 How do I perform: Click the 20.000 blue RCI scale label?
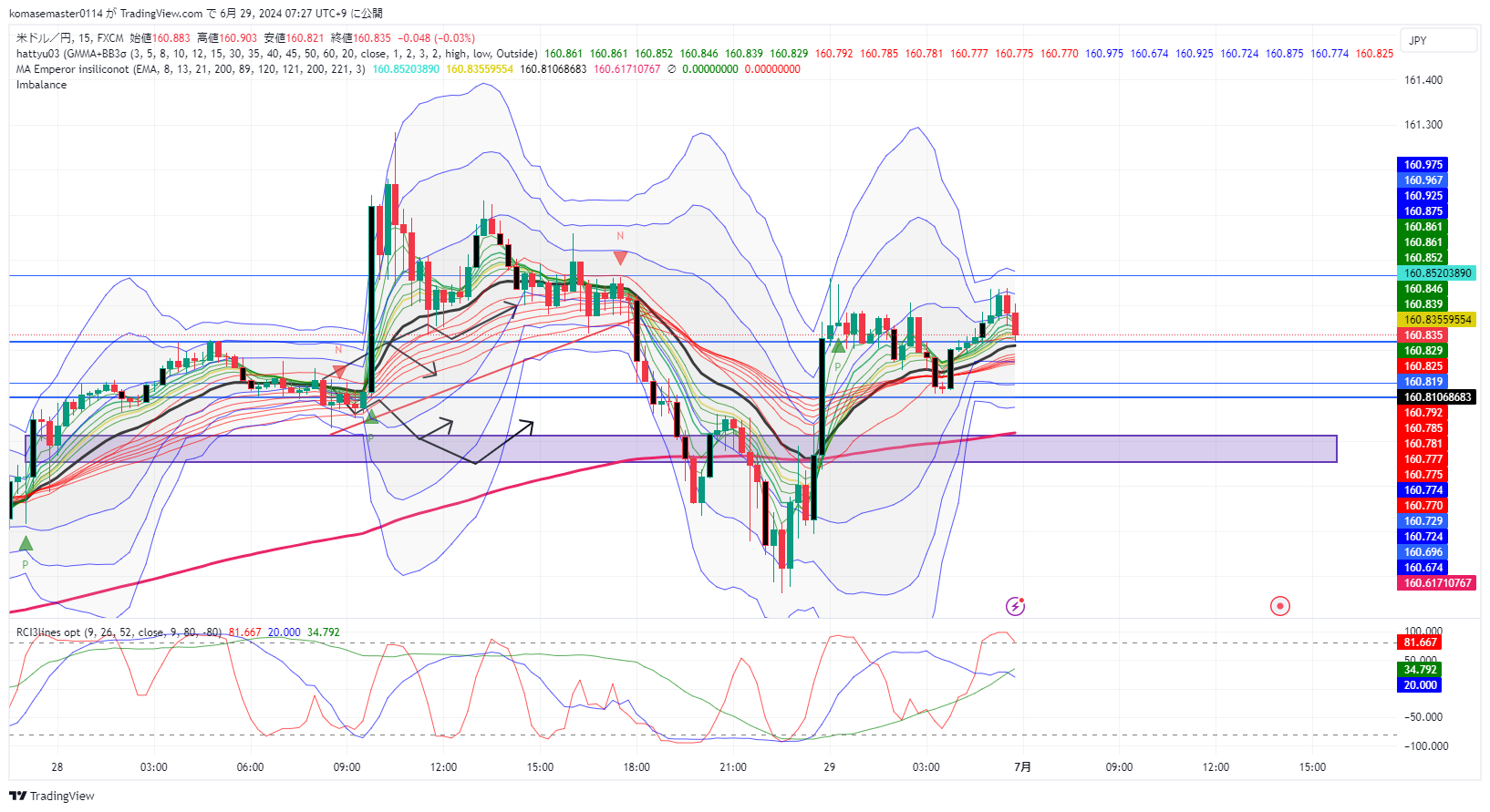point(1420,685)
